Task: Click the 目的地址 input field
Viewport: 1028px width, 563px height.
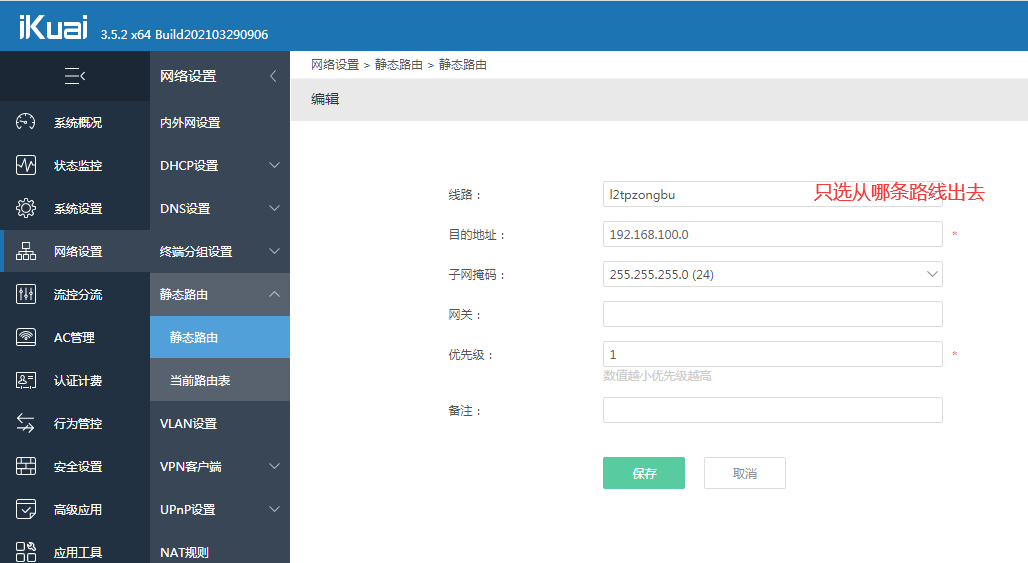Action: coord(772,234)
